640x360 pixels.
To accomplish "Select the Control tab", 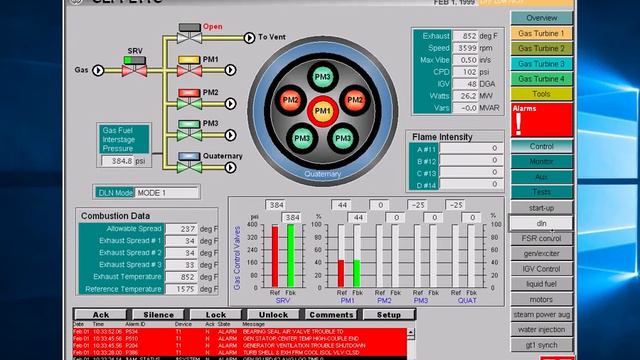I will point(542,146).
